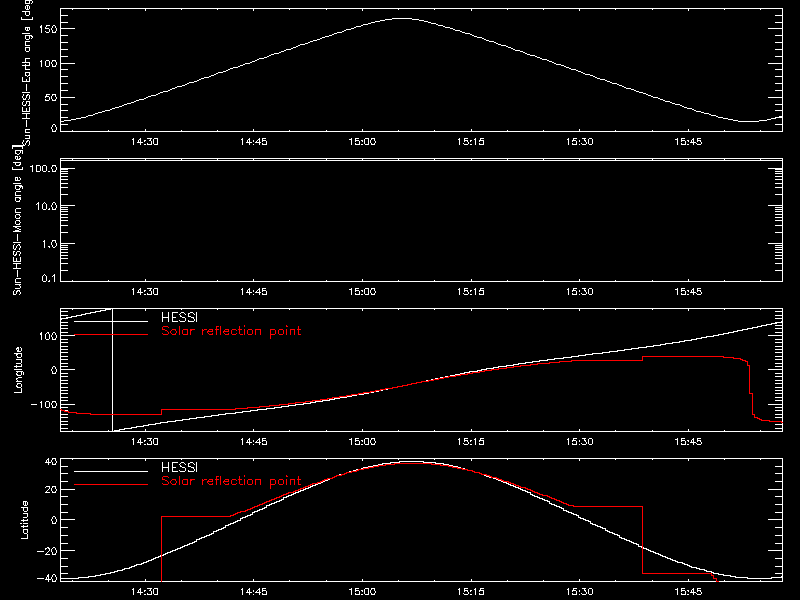Click 14:45 time label under Earth angle plot
Viewport: 800px width, 600px height.
(254, 142)
